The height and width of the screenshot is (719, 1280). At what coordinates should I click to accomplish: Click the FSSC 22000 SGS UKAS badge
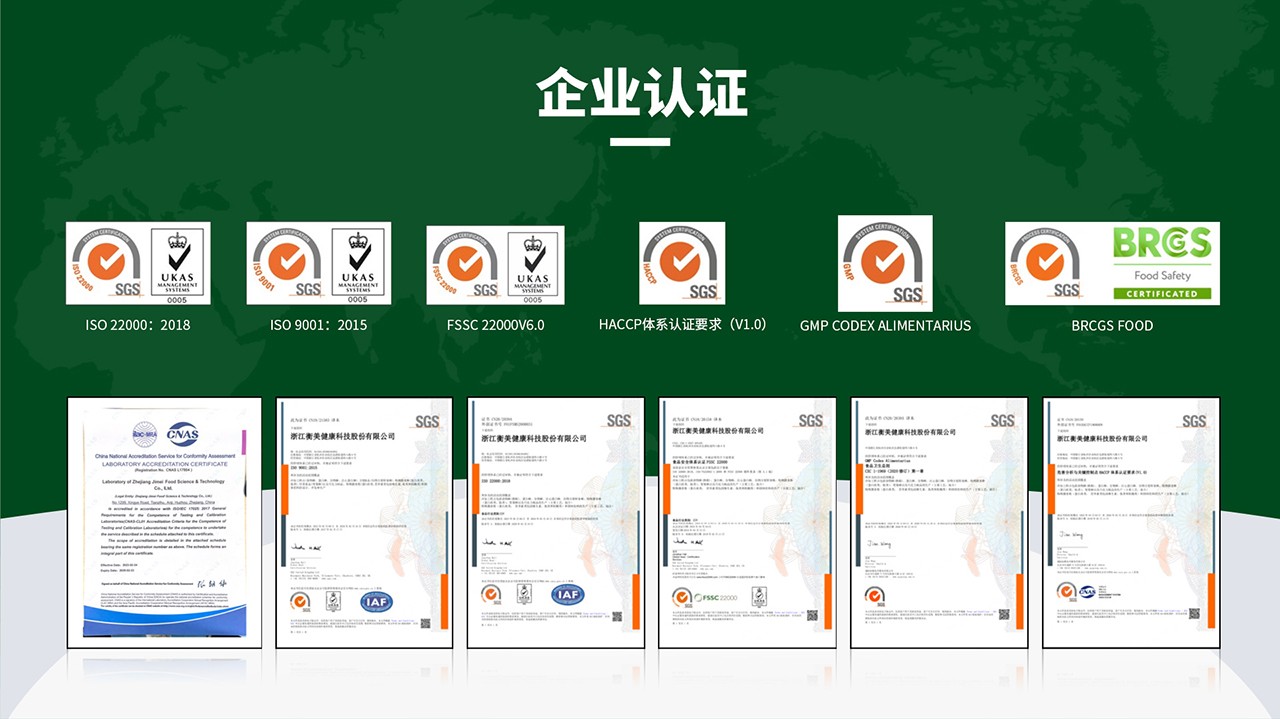[x=495, y=265]
